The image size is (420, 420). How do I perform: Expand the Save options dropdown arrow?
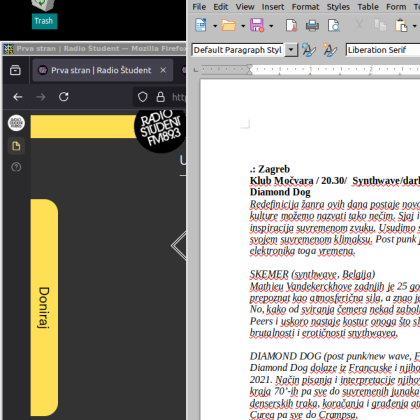pyautogui.click(x=271, y=26)
